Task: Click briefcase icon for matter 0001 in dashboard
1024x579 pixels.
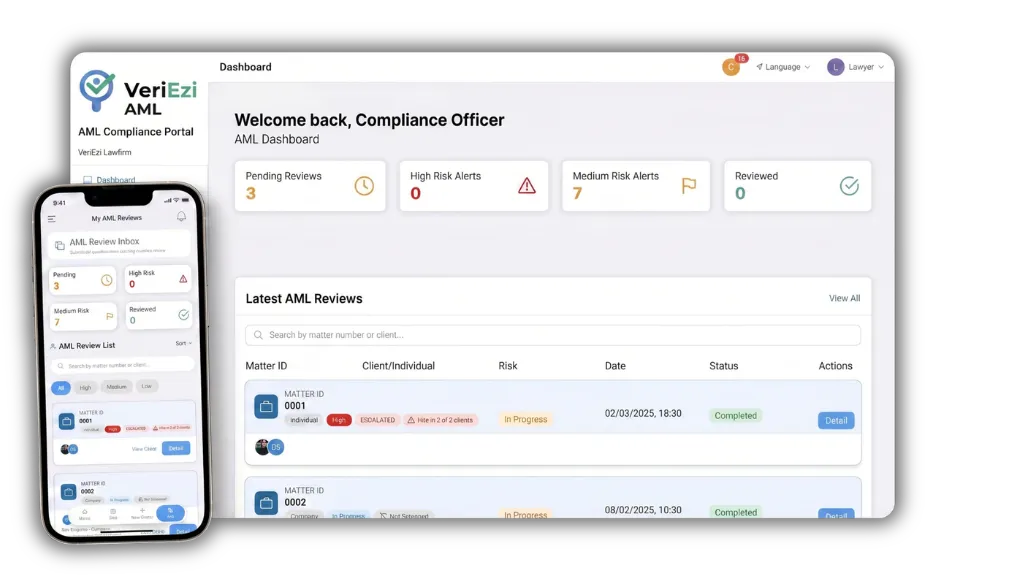Action: point(266,407)
